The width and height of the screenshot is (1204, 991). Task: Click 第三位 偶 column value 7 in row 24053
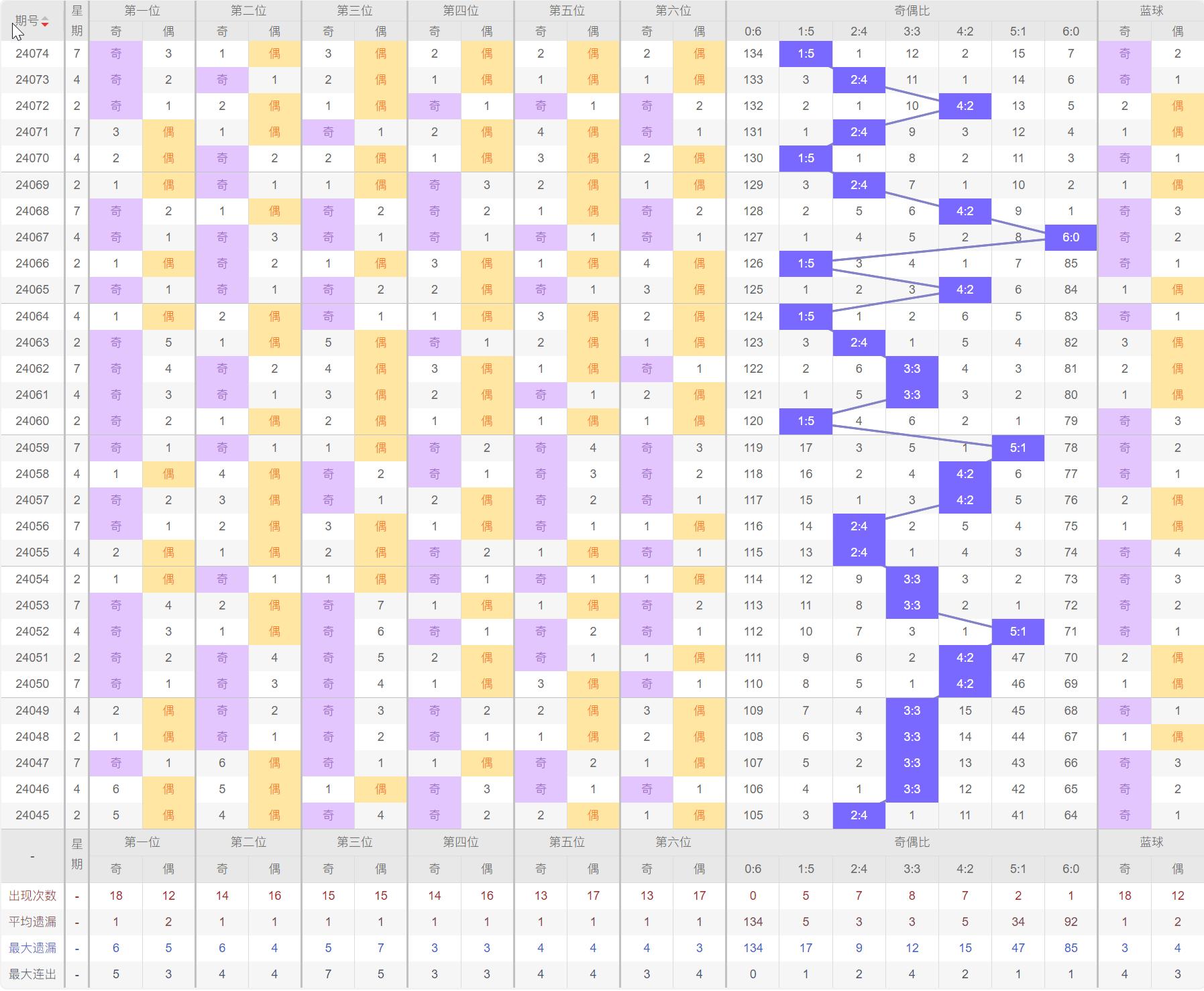tap(380, 605)
